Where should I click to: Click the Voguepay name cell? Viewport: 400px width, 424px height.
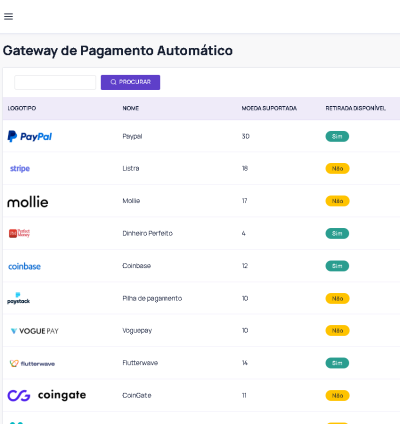coord(137,331)
